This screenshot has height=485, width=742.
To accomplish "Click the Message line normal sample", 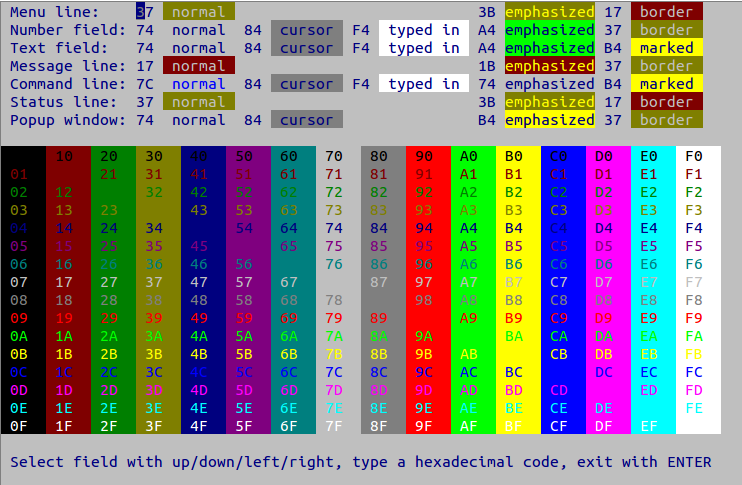I will [199, 66].
